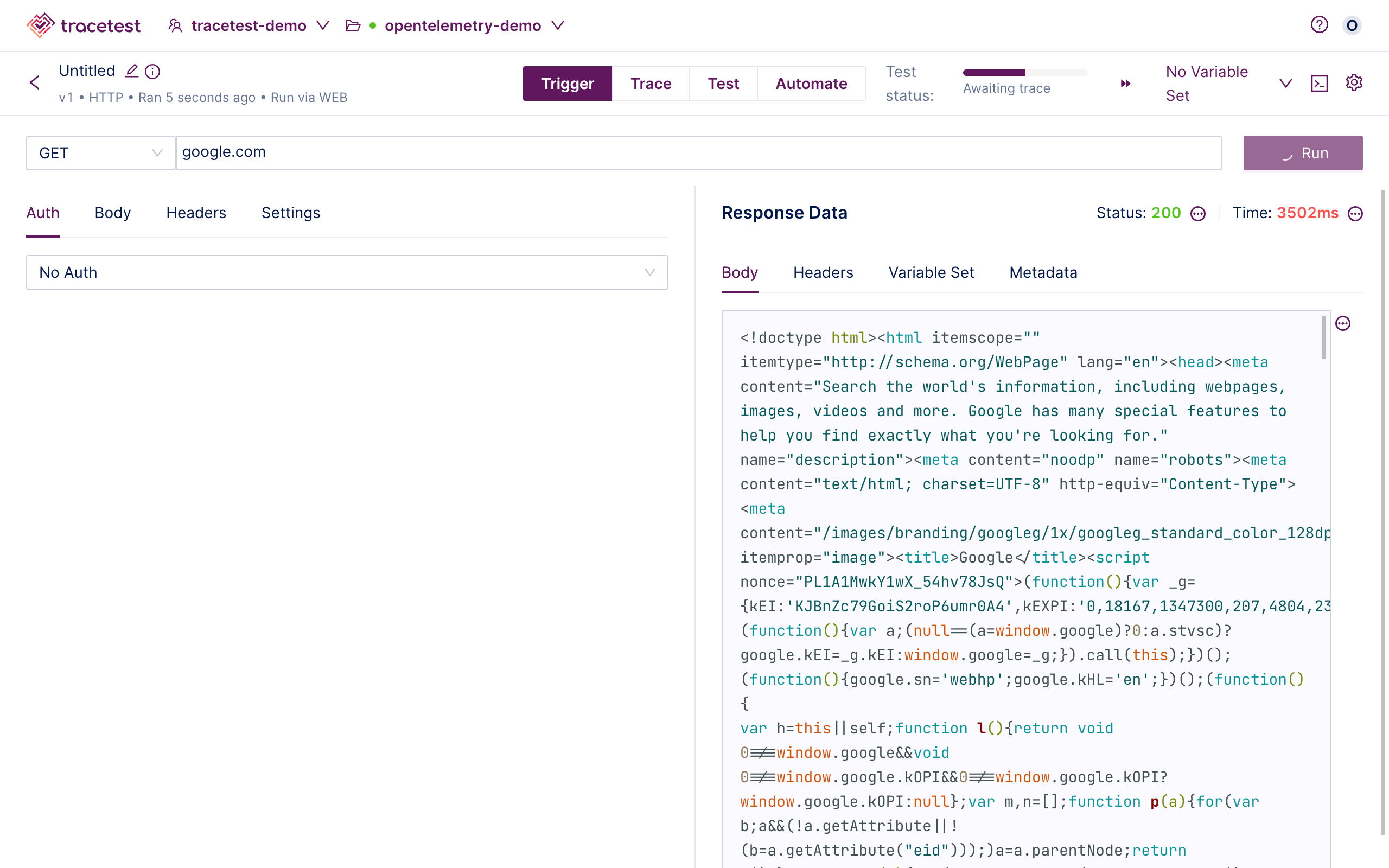
Task: Click the Awaiting trace status text
Action: pos(1006,88)
